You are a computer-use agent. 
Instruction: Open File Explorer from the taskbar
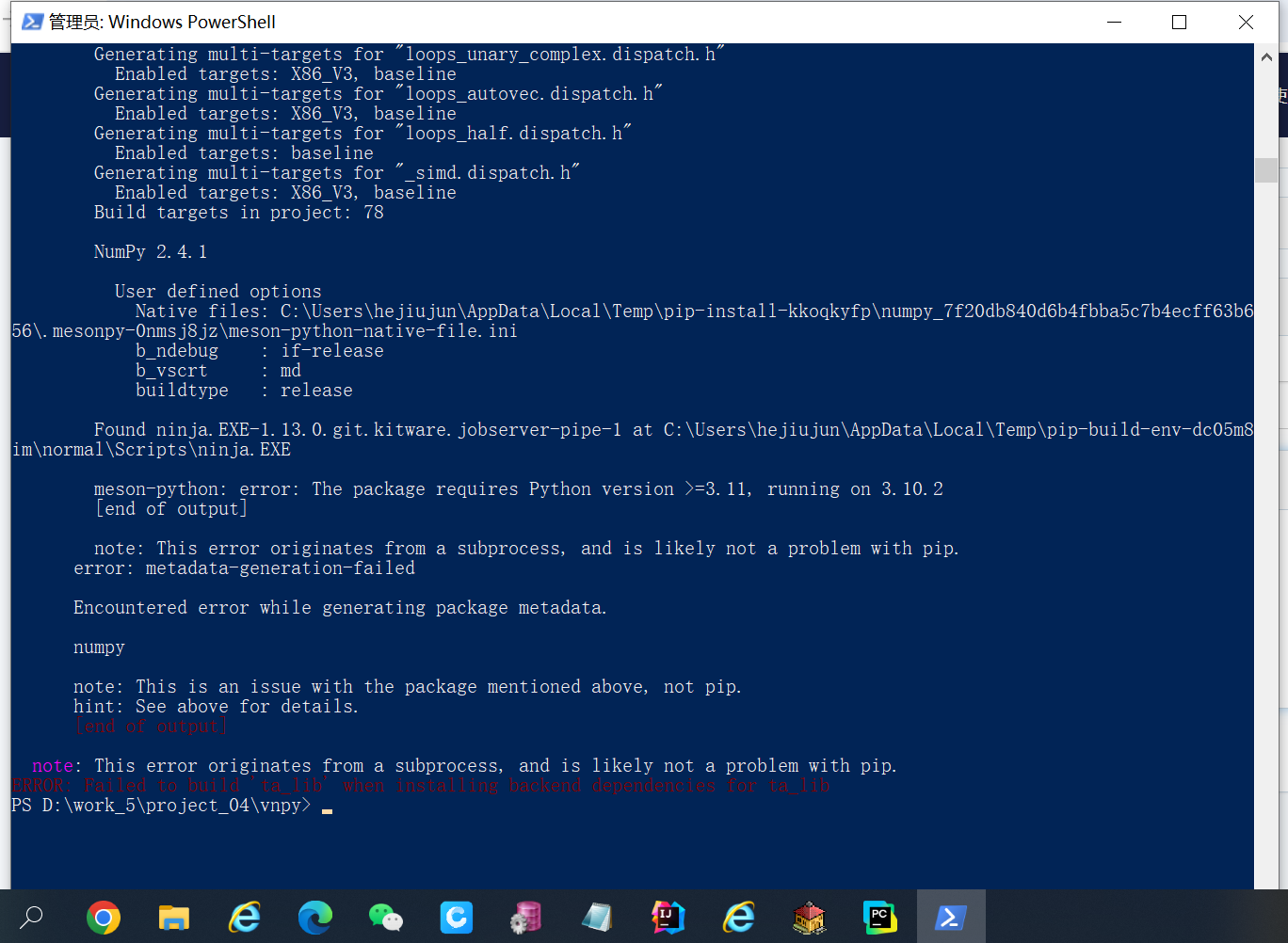point(174,917)
